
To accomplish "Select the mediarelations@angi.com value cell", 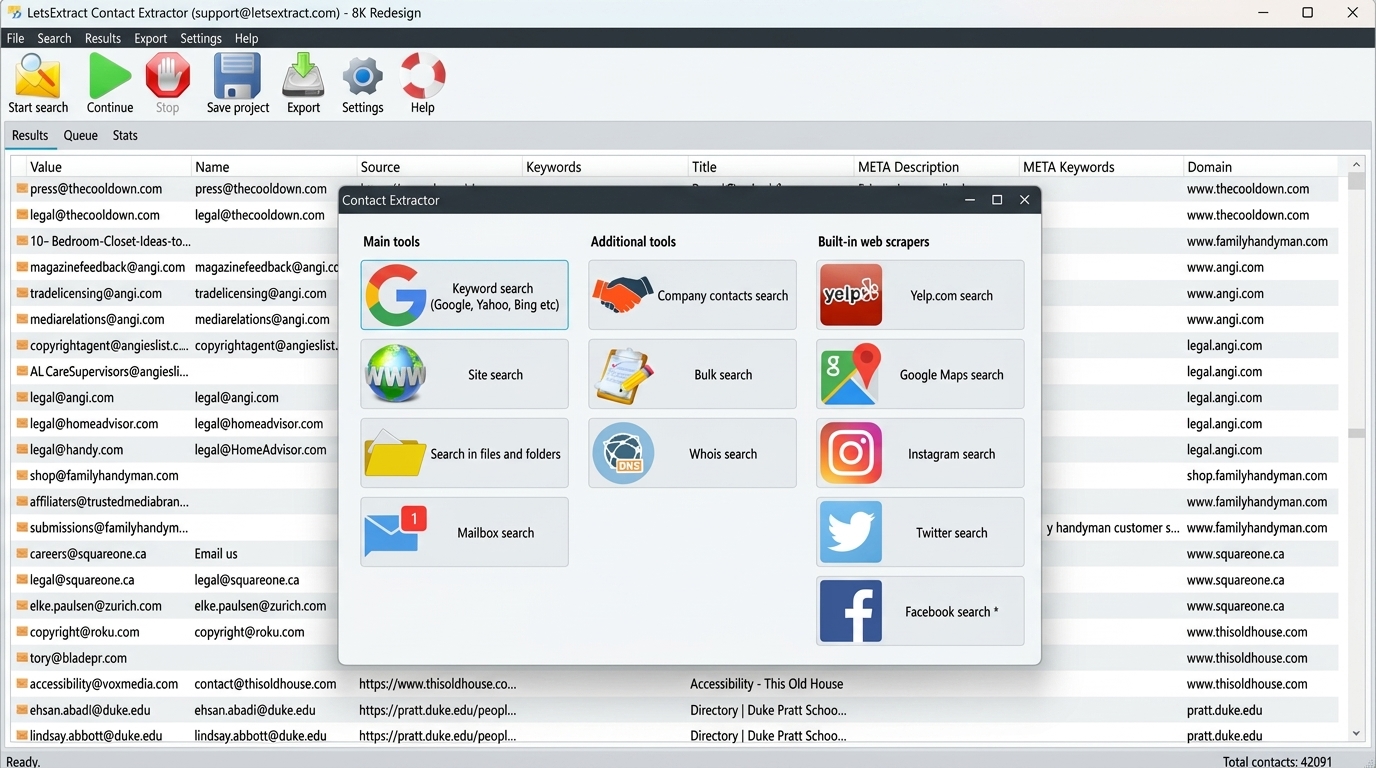I will pos(97,319).
